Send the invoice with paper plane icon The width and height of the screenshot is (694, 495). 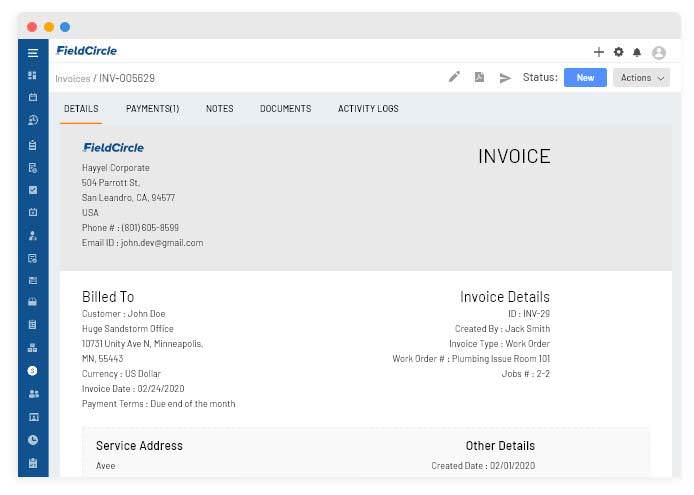505,78
